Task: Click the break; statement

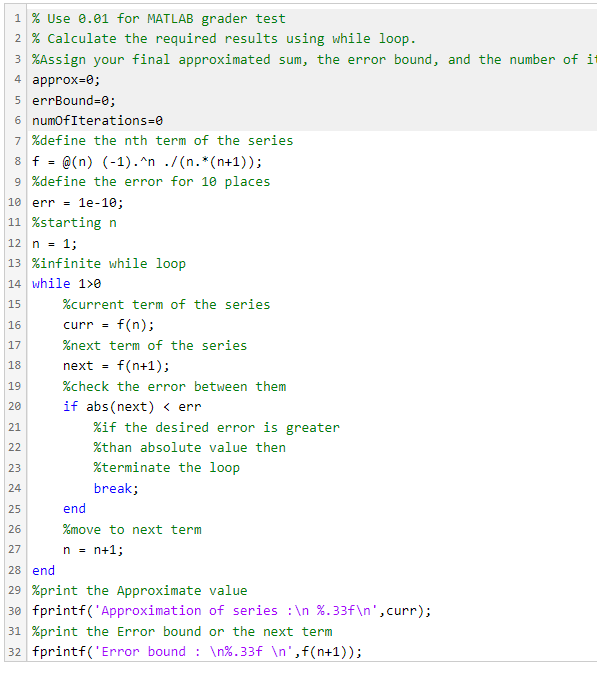Action: click(x=116, y=488)
